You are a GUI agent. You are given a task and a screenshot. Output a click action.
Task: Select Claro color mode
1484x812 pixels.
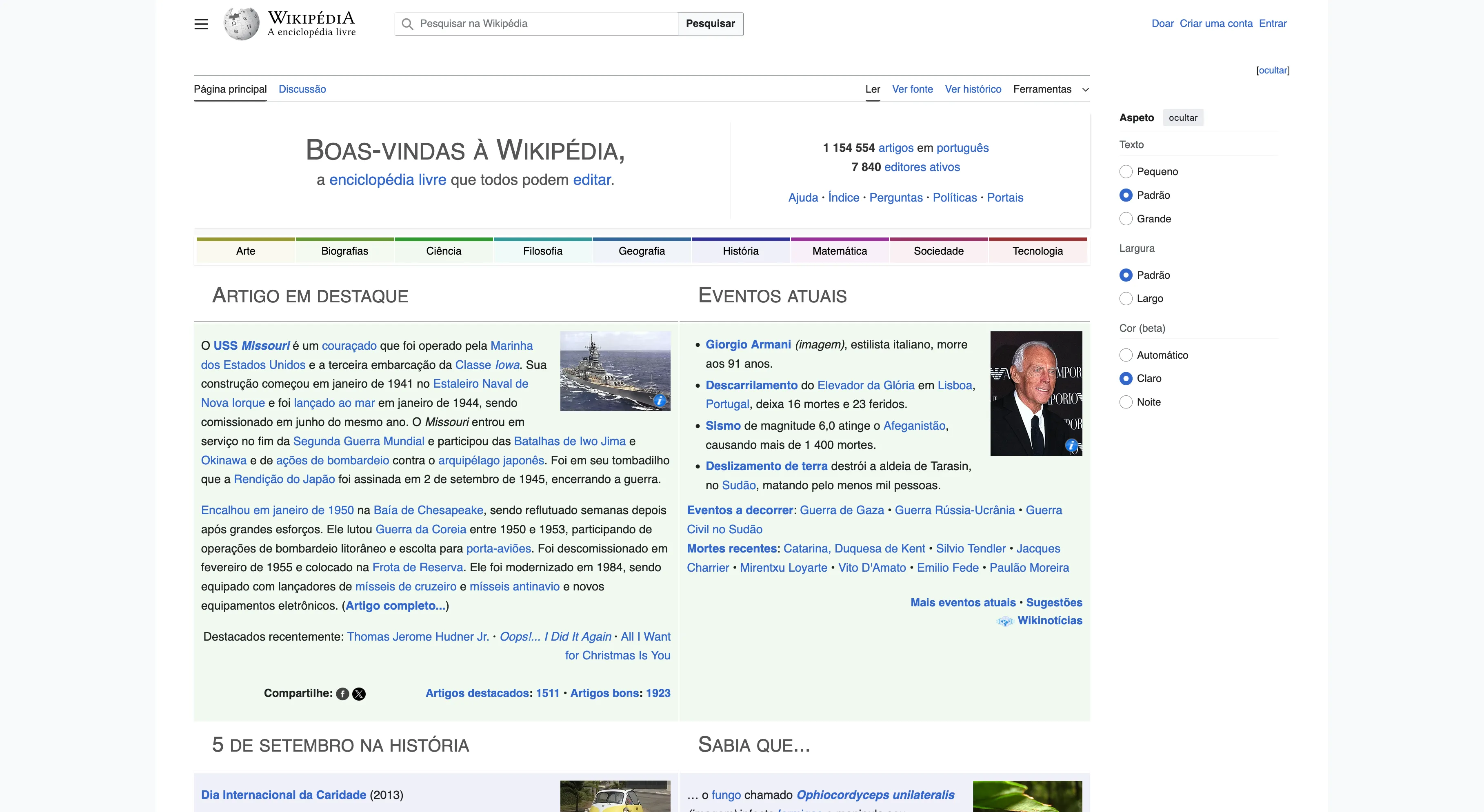[1126, 378]
